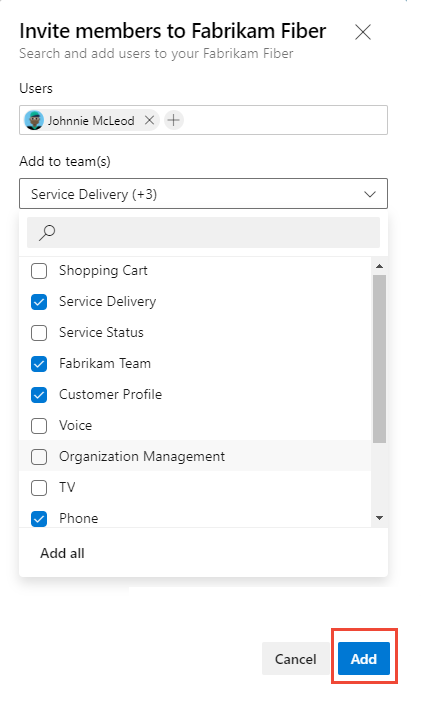Click the search magnifier icon in team filter
This screenshot has height=707, width=421.
(47, 233)
